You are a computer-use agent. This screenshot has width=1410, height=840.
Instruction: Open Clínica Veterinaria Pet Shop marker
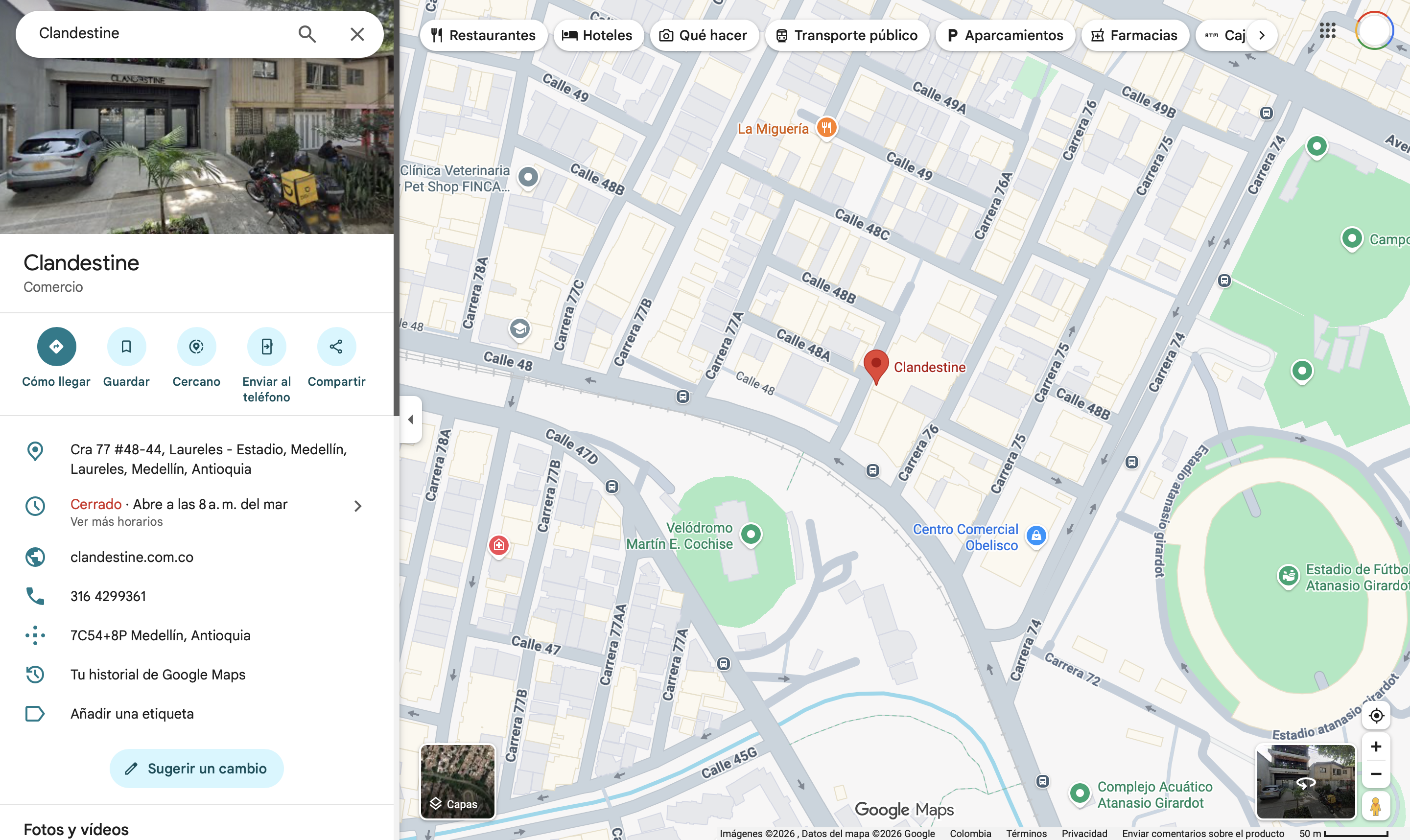(528, 177)
